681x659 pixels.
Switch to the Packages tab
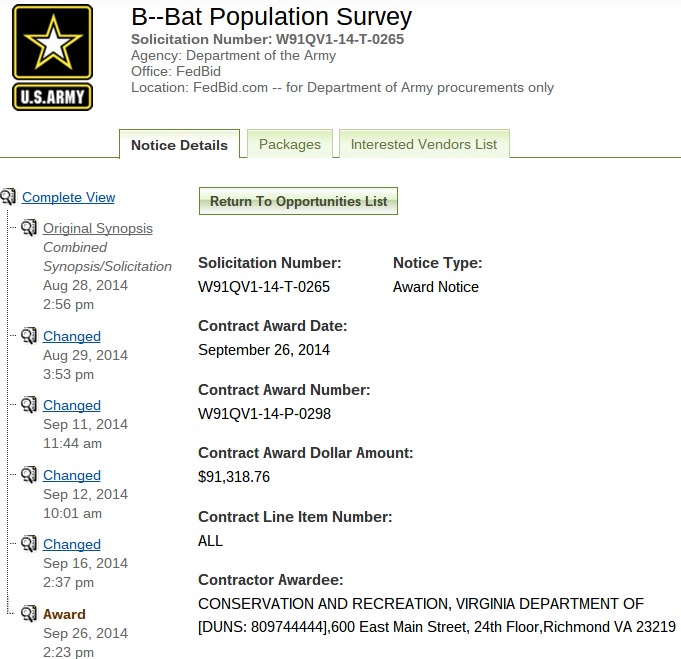(x=289, y=144)
